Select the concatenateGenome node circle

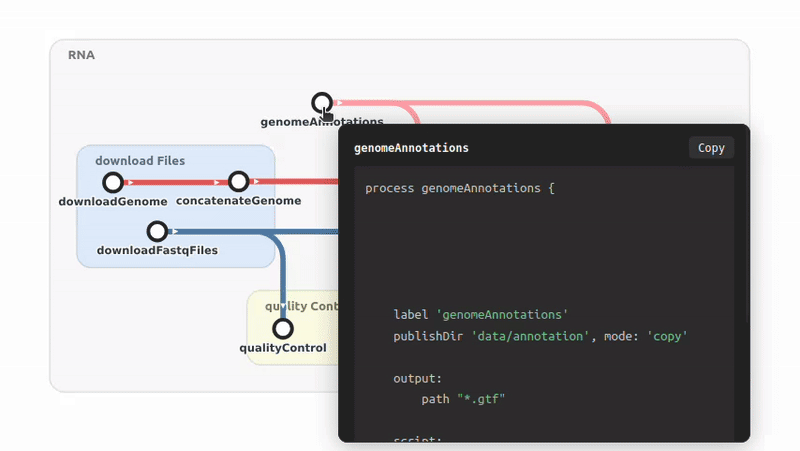tap(238, 181)
